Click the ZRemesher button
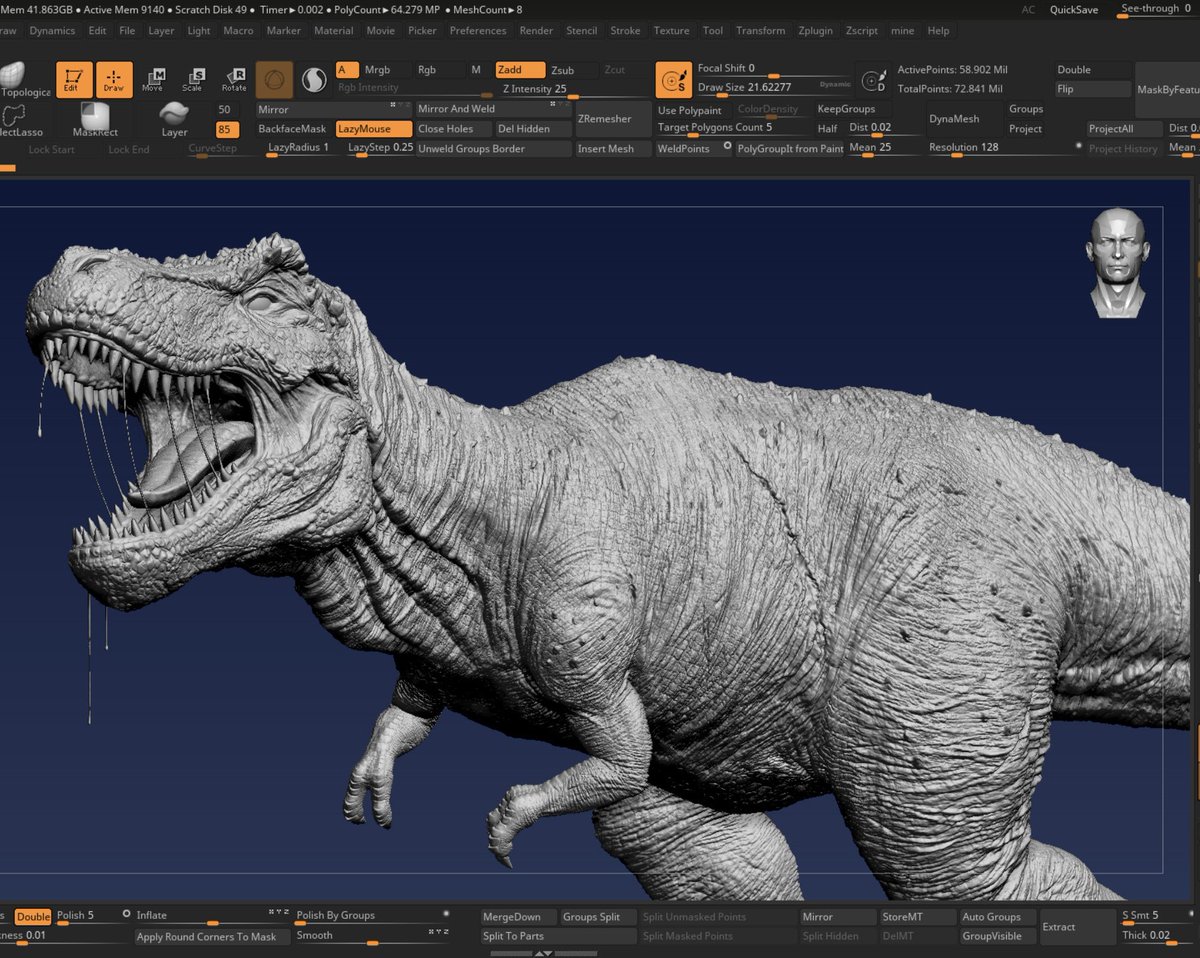Image resolution: width=1200 pixels, height=958 pixels. (605, 119)
